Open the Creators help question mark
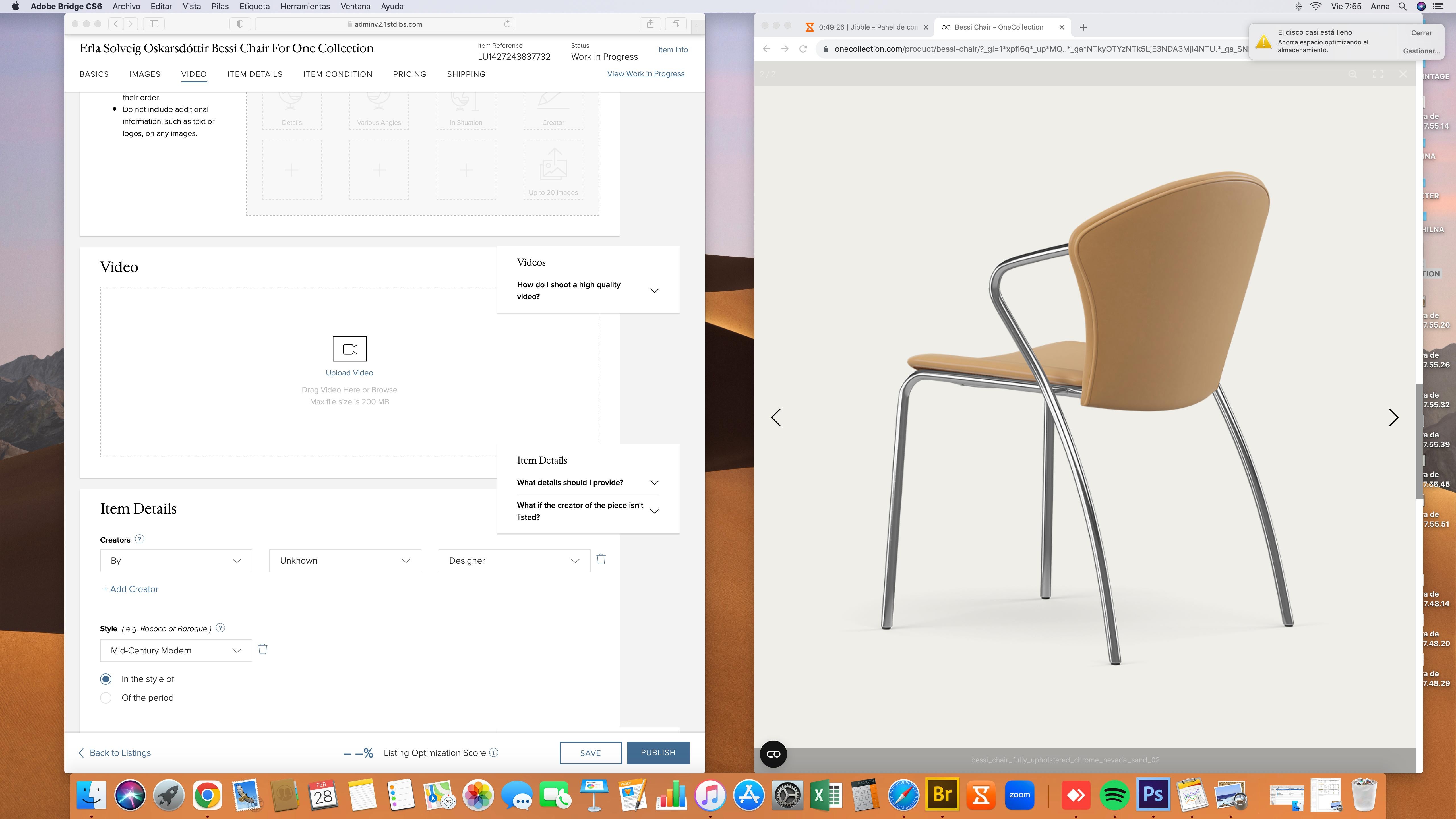Screen dimensions: 1456x819 (140, 539)
